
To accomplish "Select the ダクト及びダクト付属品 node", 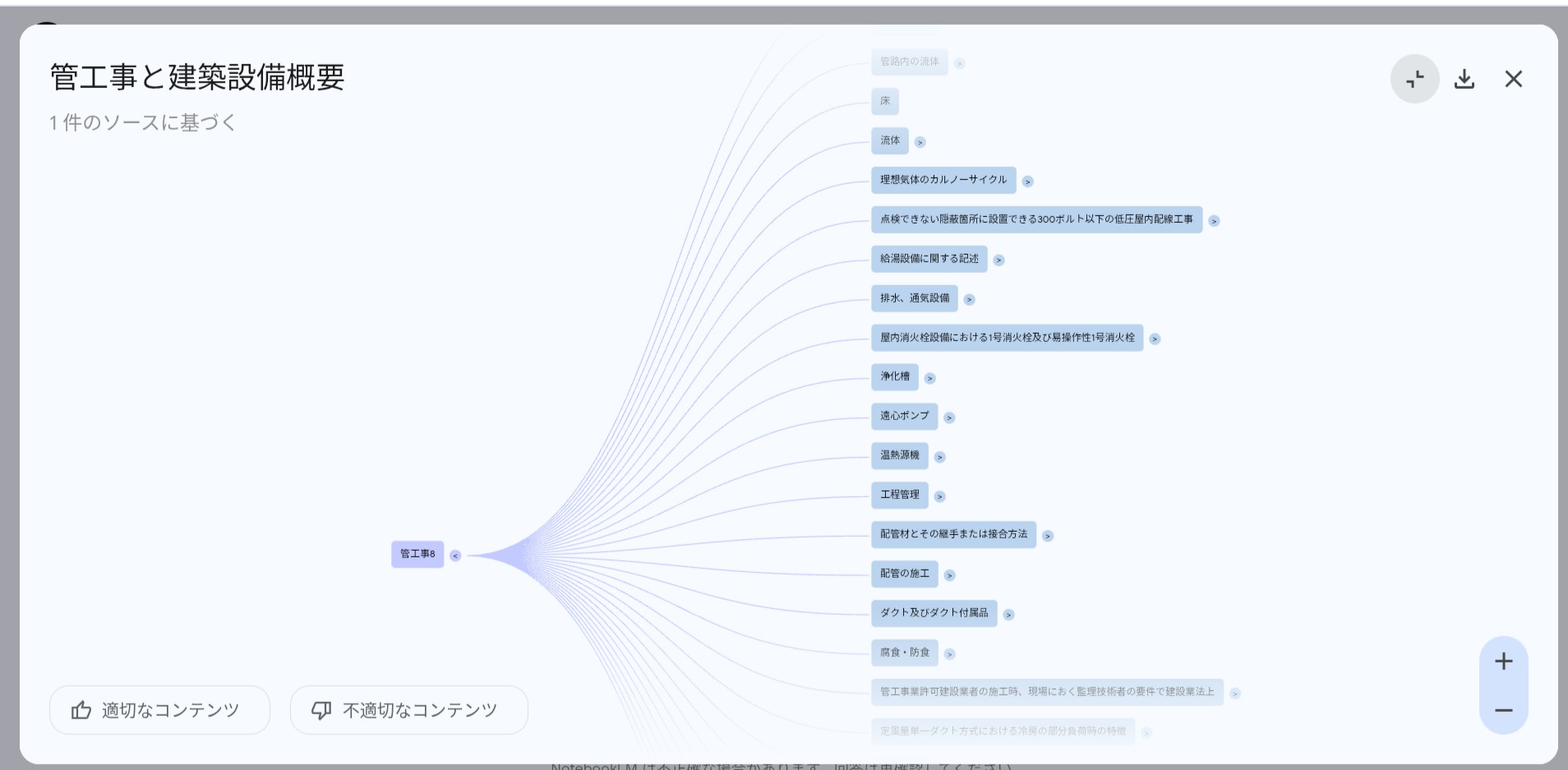I will [934, 613].
